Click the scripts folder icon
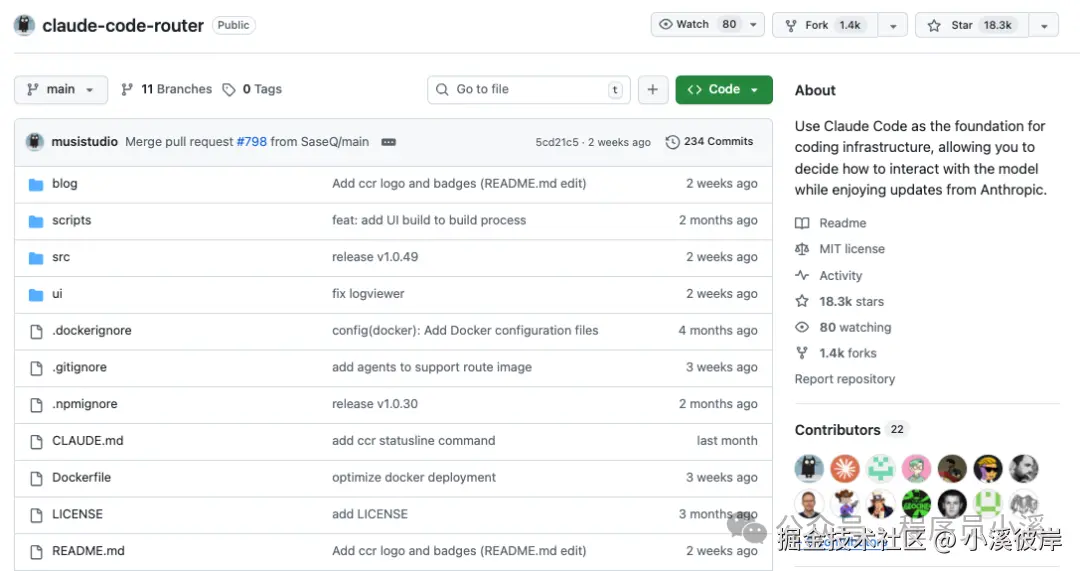 tap(36, 221)
